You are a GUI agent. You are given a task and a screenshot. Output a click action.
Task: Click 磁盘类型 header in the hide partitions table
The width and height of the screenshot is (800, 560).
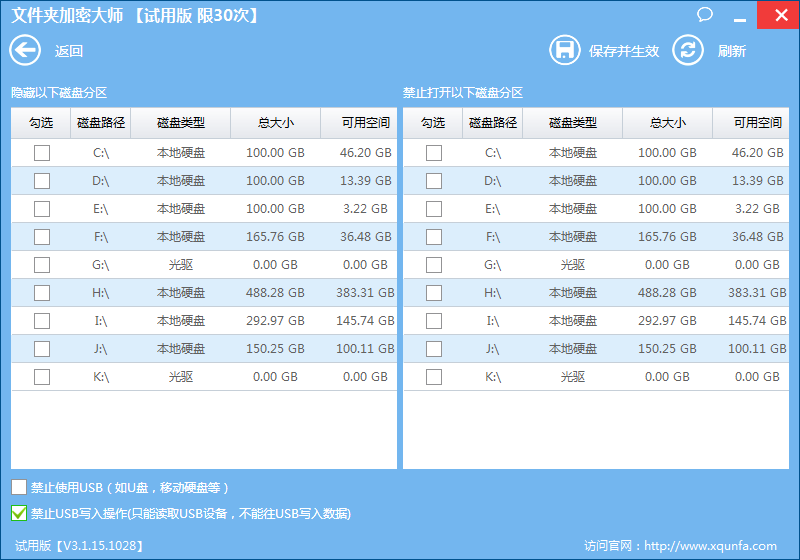tap(181, 123)
